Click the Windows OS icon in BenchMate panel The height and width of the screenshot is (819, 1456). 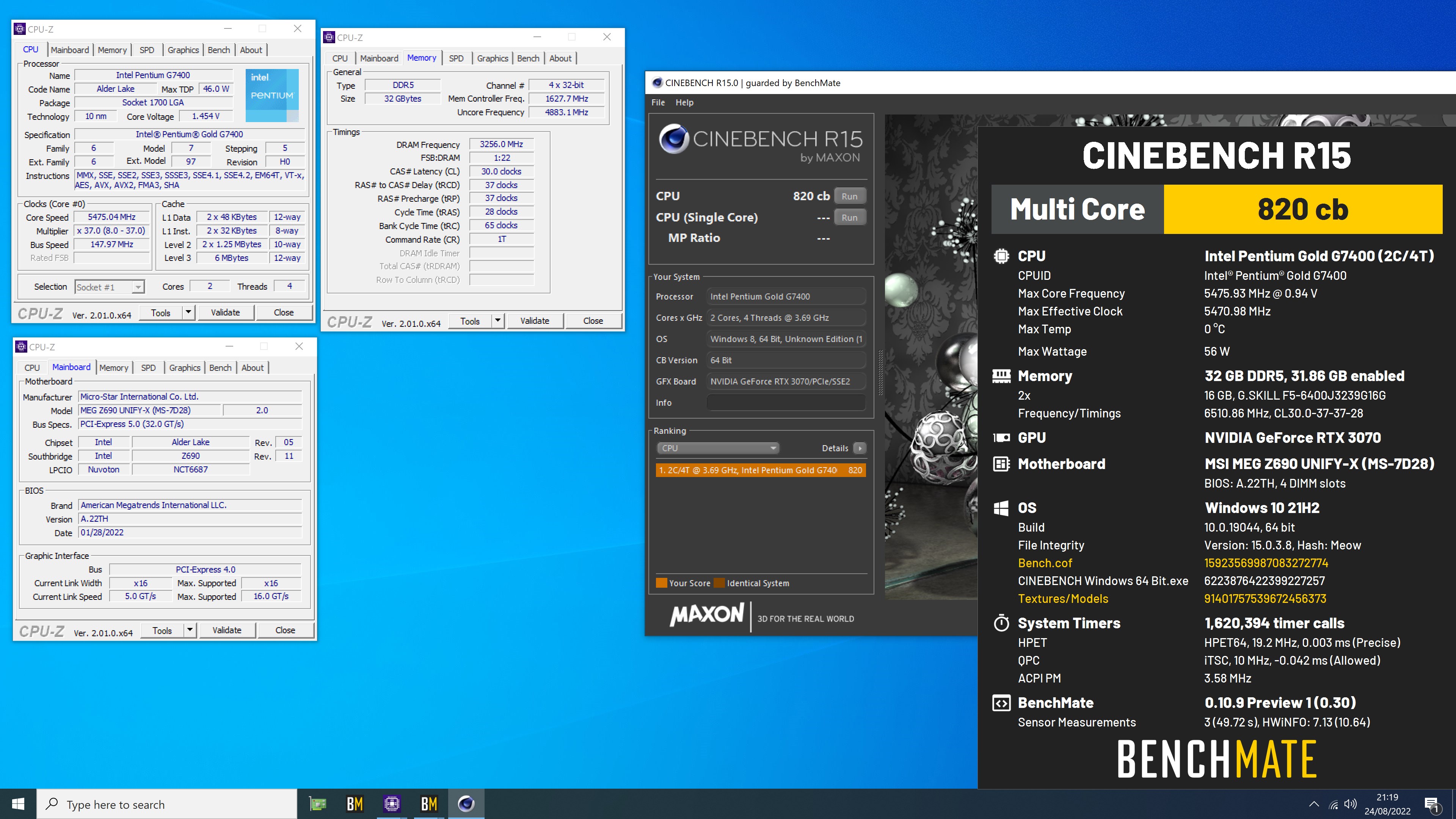point(1001,508)
